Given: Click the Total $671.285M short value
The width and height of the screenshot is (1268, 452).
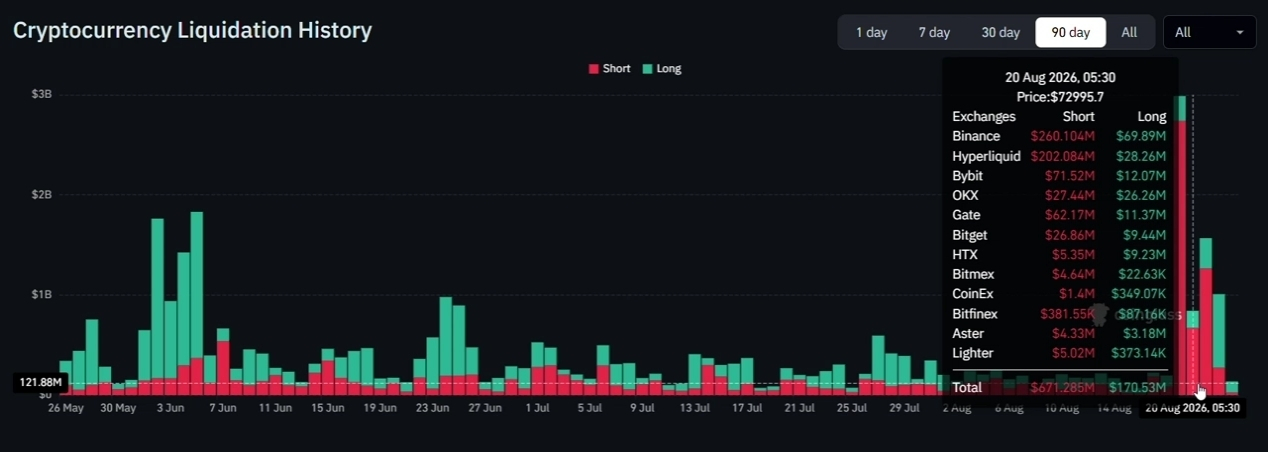Looking at the screenshot, I should pyautogui.click(x=1063, y=387).
